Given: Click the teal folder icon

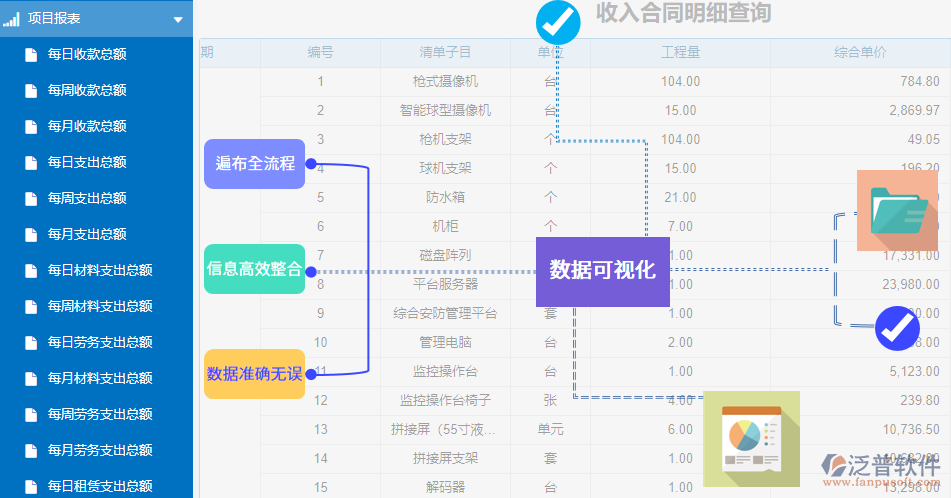Looking at the screenshot, I should point(897,211).
